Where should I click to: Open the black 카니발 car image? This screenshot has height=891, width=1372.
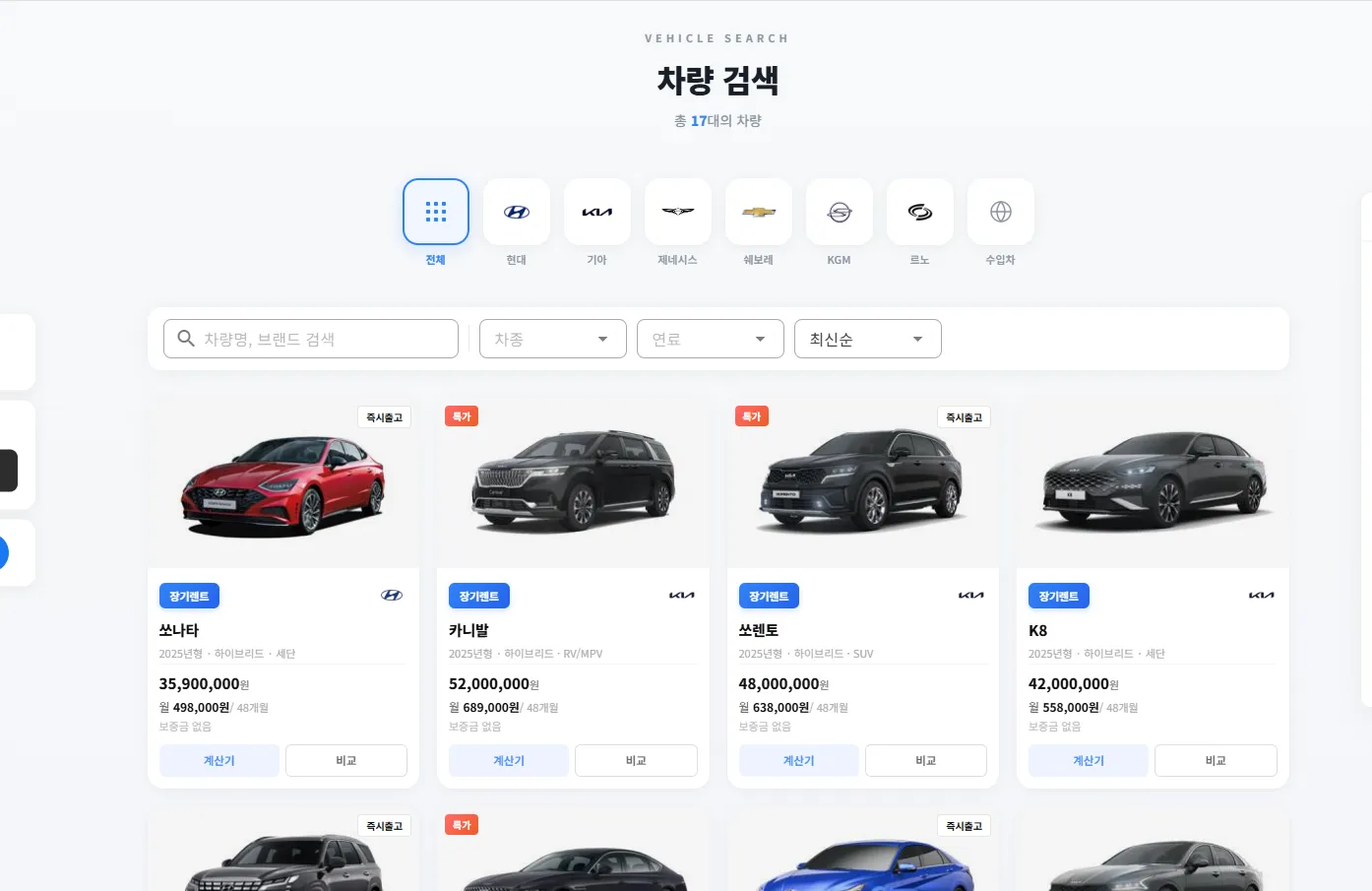coord(574,480)
